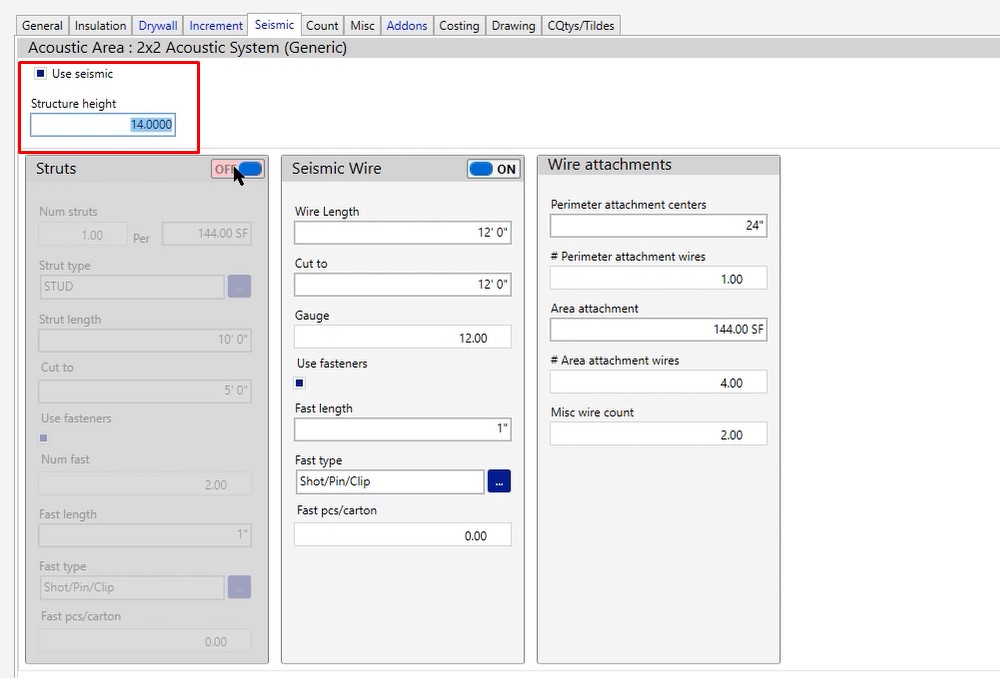Turn off the Seismic Wire switch
The image size is (1000, 678).
tap(493, 169)
